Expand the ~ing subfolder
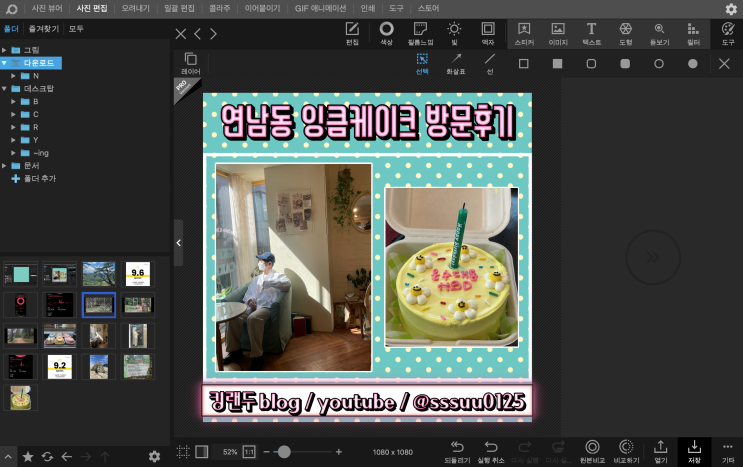 coord(13,153)
